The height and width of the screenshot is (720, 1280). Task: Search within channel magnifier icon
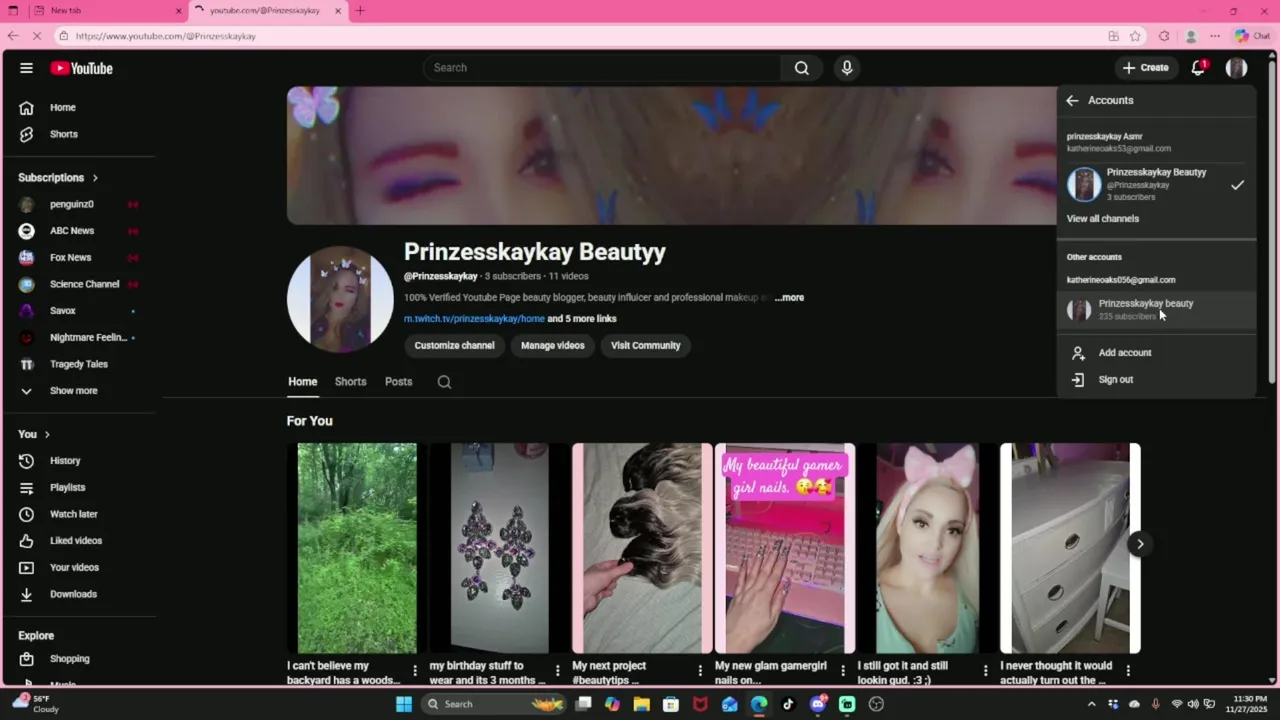(444, 382)
